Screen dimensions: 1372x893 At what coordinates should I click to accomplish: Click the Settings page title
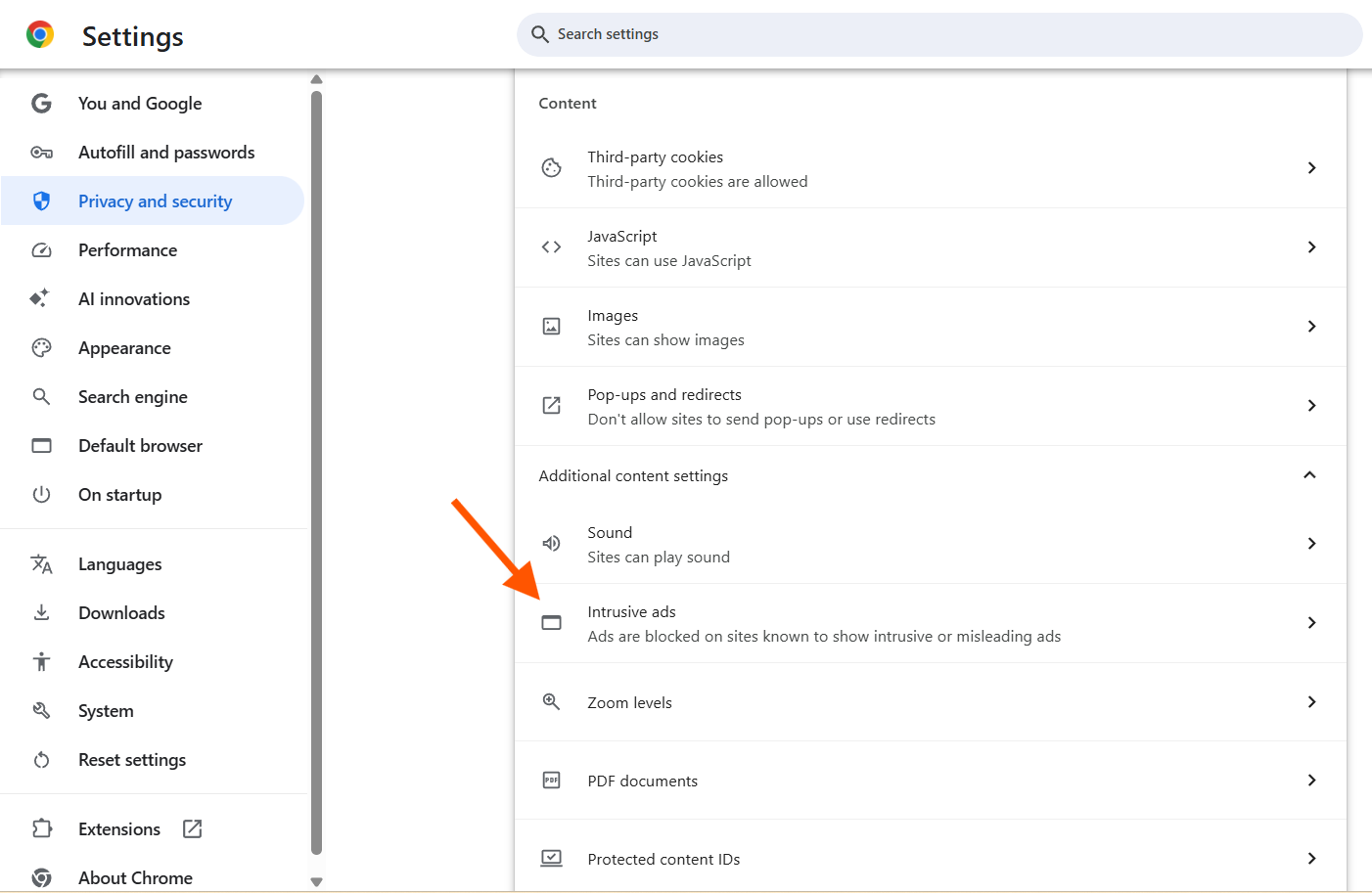click(133, 36)
